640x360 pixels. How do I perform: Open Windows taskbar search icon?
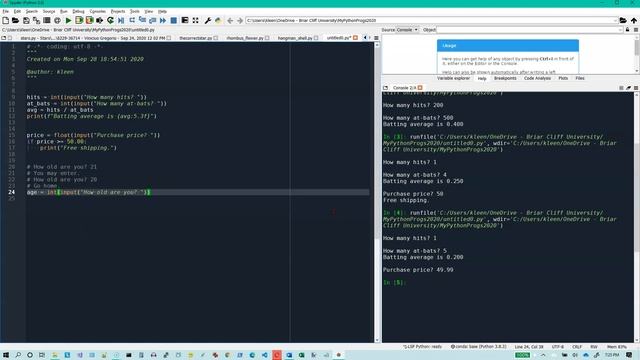[18, 355]
